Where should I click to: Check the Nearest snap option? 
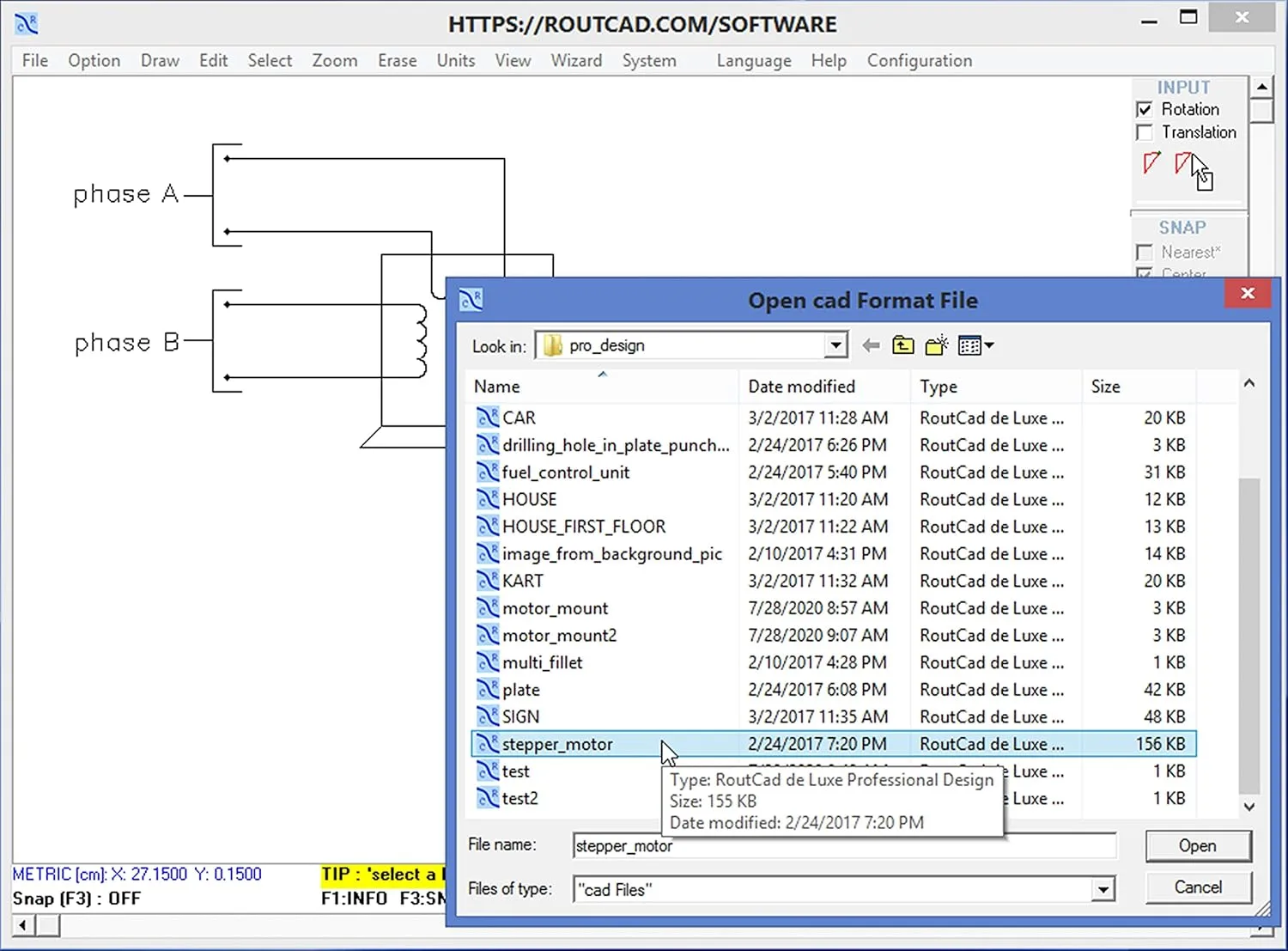(1145, 252)
